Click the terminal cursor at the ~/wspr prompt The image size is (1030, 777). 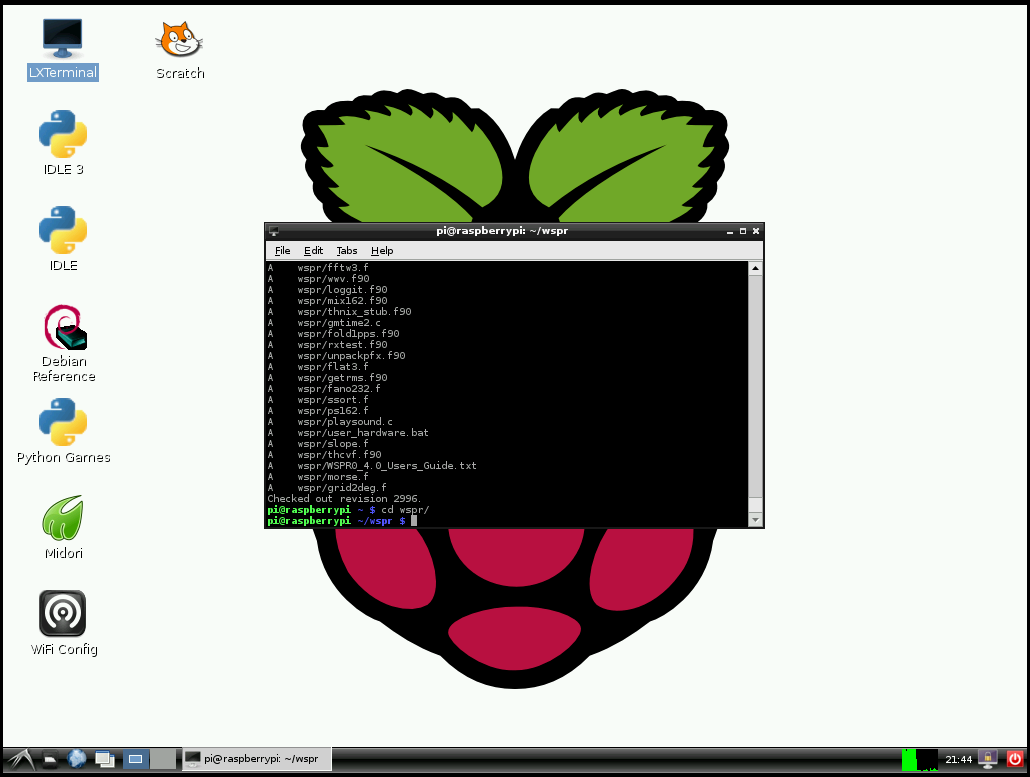[414, 521]
